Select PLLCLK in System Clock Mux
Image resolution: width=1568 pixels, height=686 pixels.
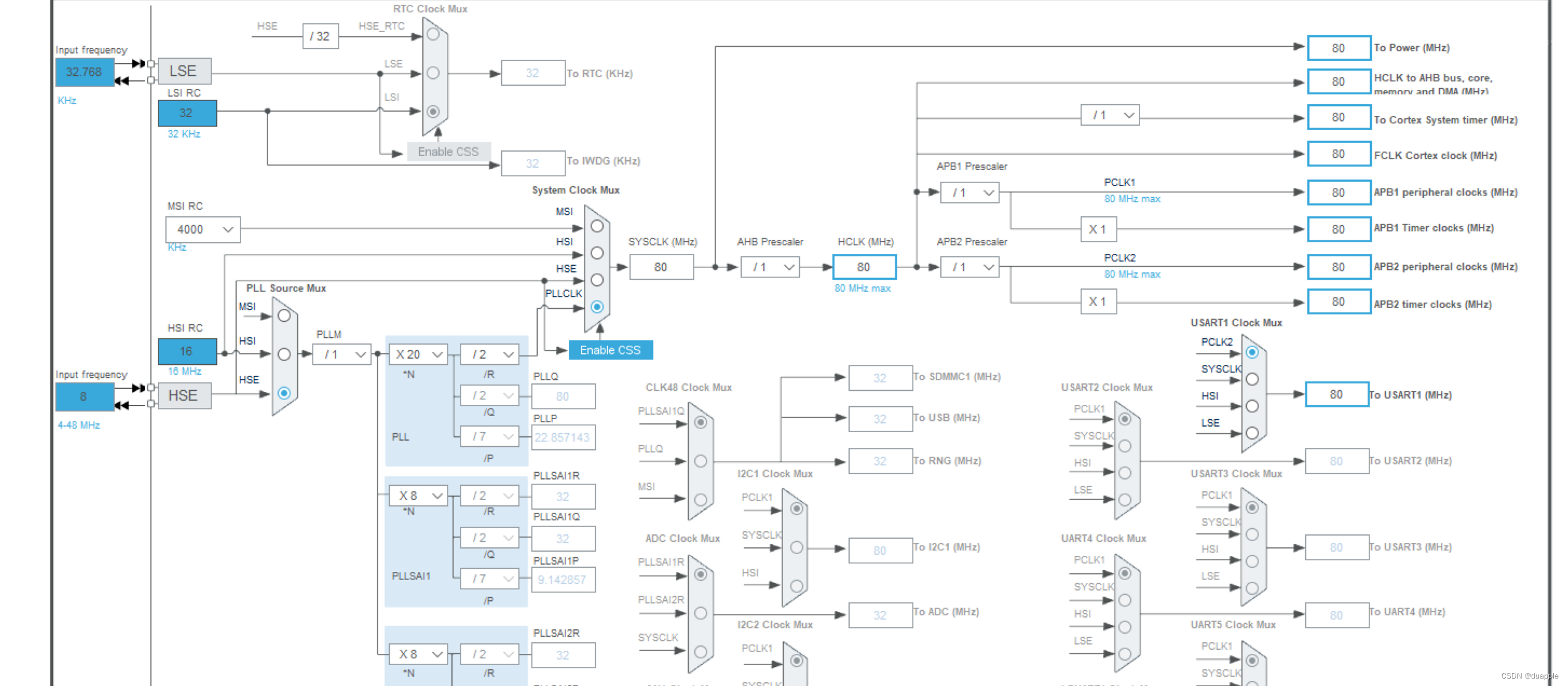597,307
